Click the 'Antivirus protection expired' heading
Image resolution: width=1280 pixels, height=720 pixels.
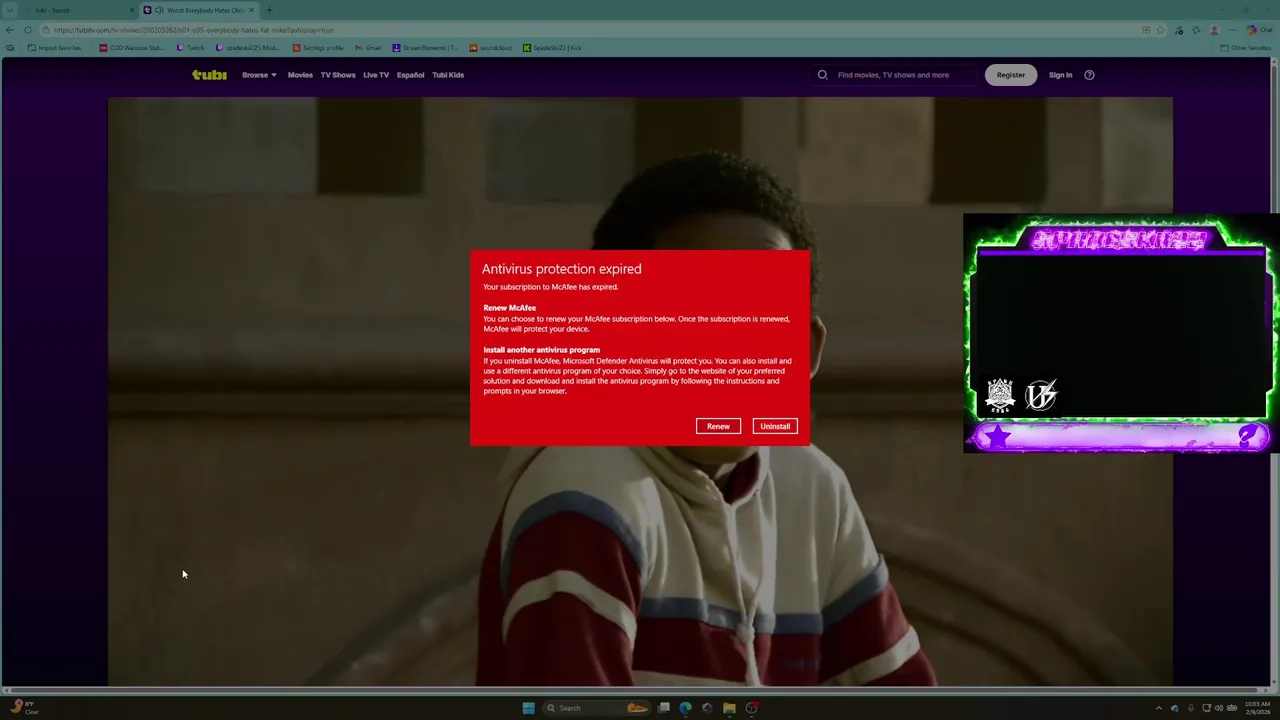(562, 269)
